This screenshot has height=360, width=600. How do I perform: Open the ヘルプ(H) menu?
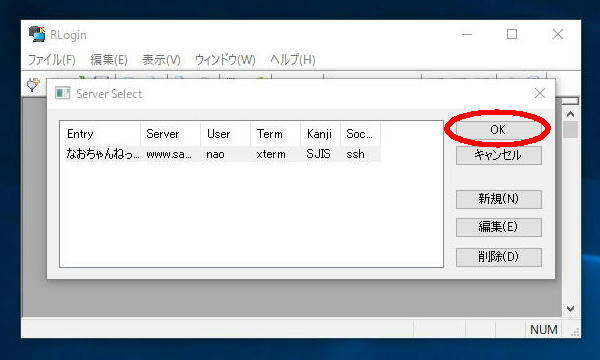pos(293,60)
